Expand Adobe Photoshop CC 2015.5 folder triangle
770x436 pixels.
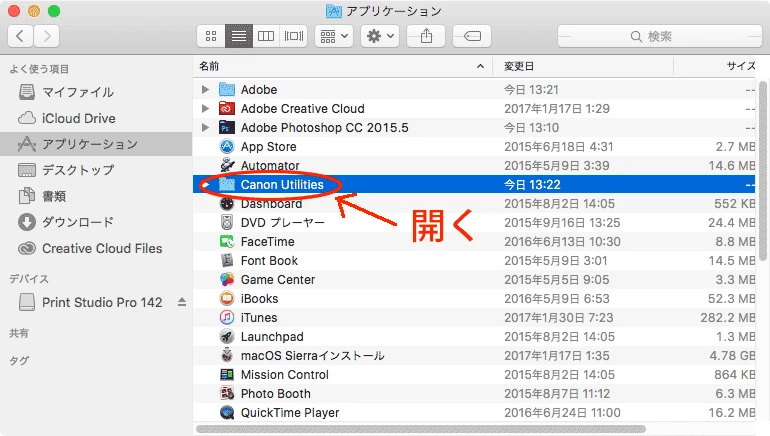[x=205, y=128]
